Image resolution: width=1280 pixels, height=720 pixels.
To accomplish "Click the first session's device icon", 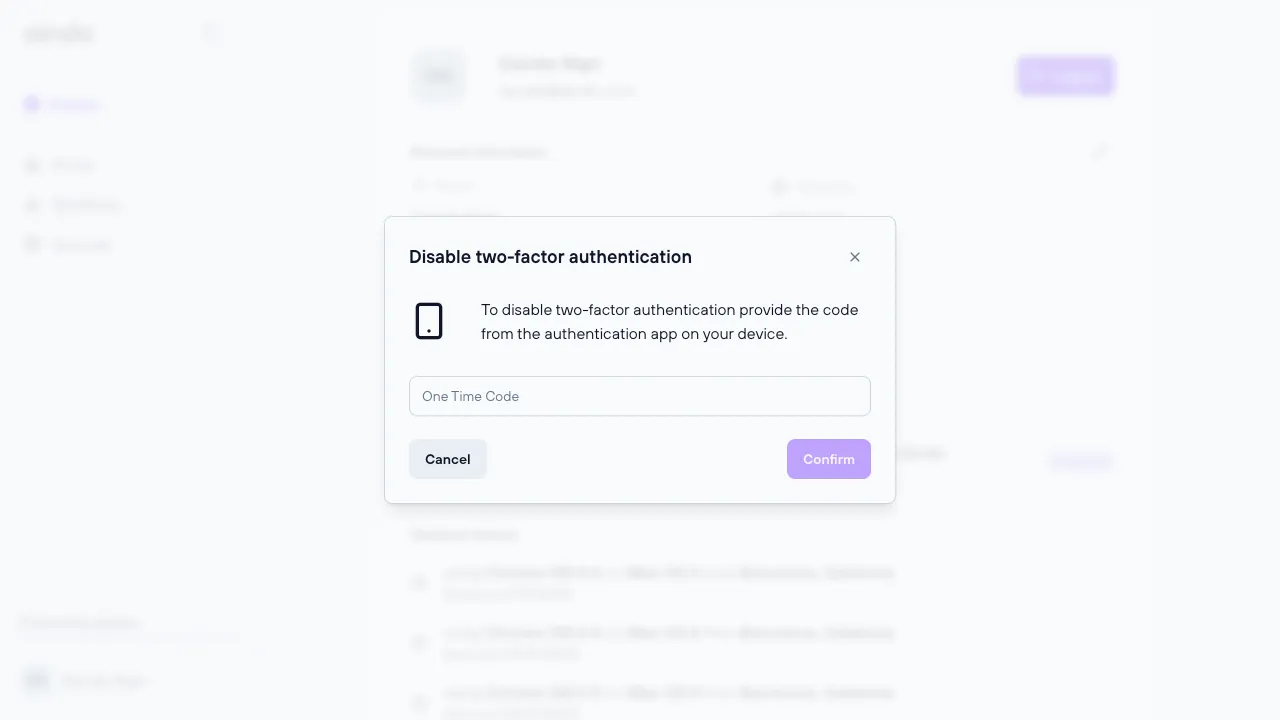I will (x=419, y=582).
